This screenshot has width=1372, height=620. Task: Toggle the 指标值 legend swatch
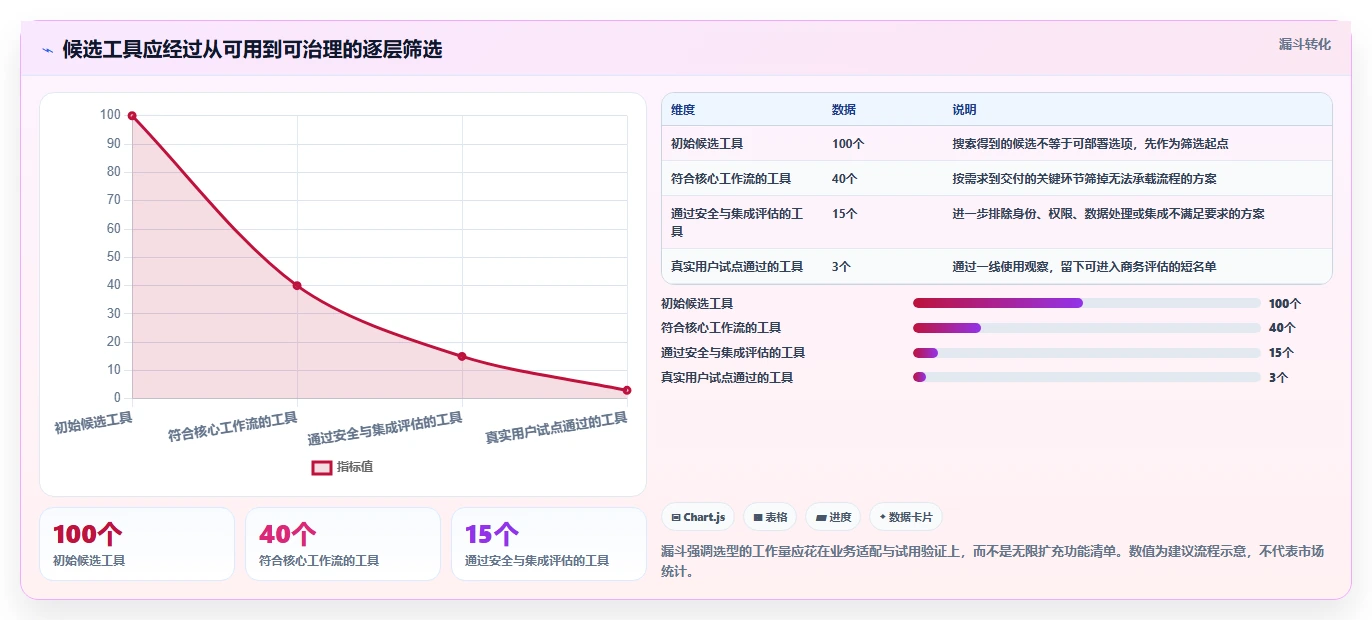pyautogui.click(x=321, y=467)
